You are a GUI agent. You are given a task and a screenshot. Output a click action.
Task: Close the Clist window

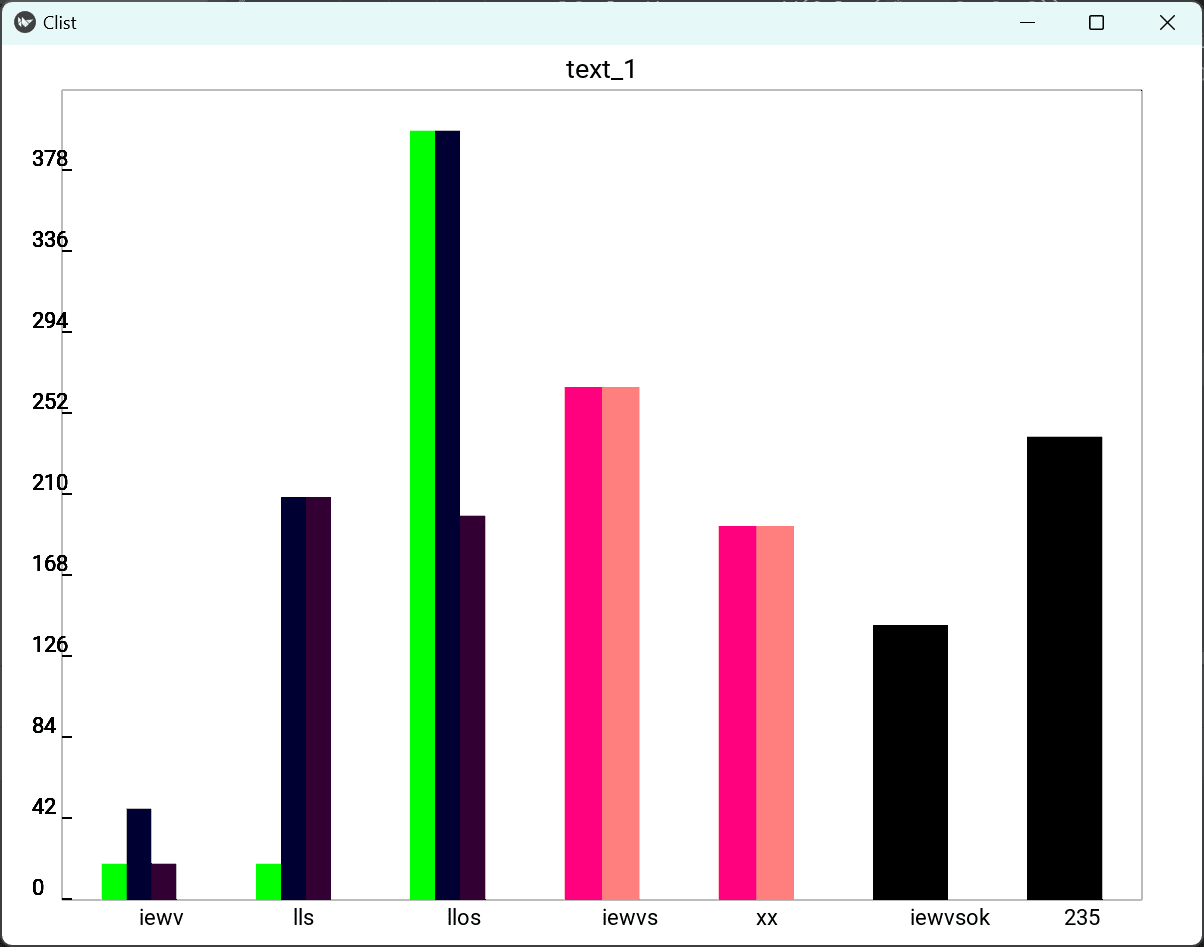point(1167,22)
